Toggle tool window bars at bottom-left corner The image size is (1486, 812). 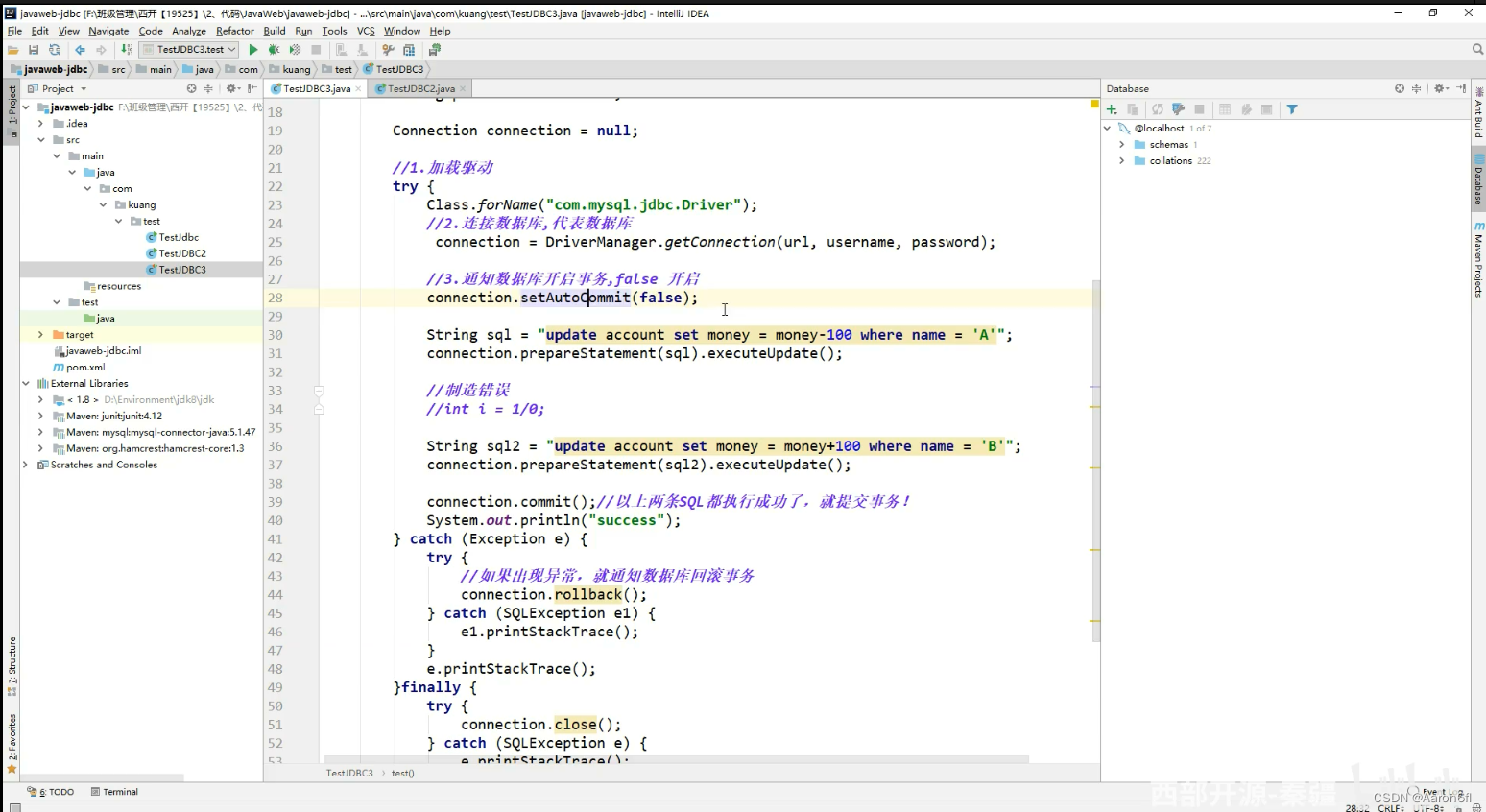(13, 807)
